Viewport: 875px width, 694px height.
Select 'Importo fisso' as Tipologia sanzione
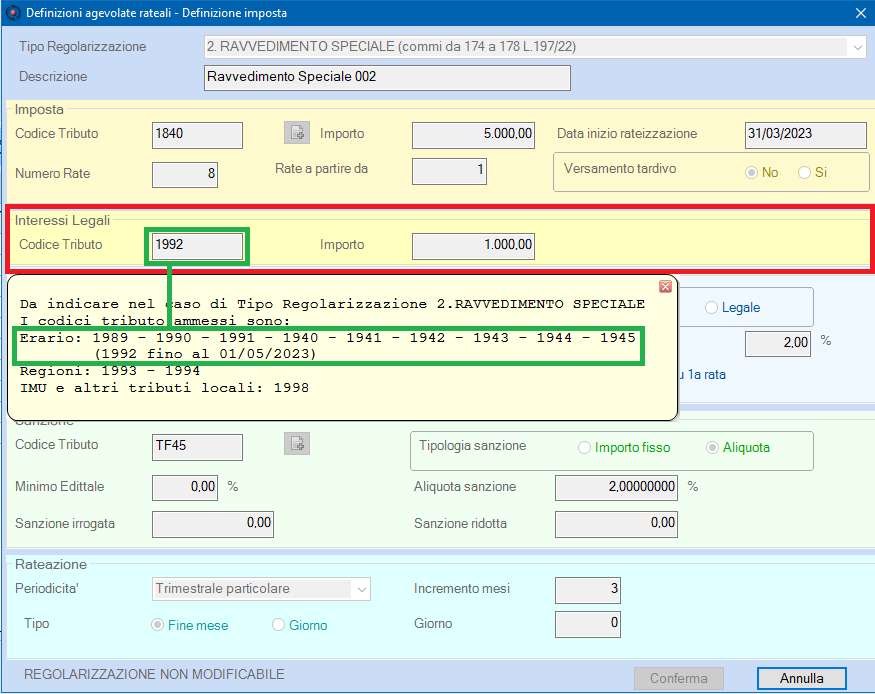click(x=585, y=448)
